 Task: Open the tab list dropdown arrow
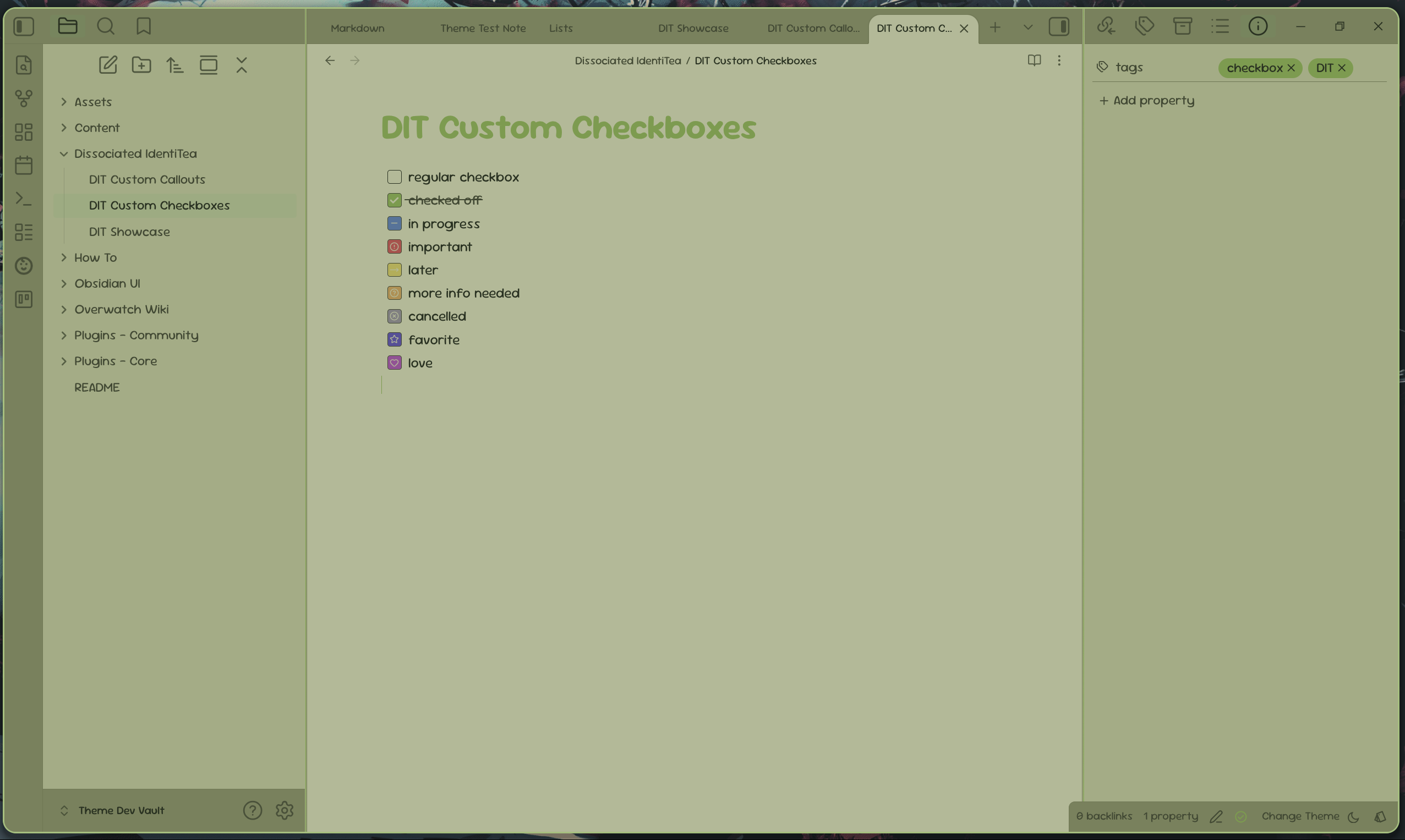[x=1028, y=27]
